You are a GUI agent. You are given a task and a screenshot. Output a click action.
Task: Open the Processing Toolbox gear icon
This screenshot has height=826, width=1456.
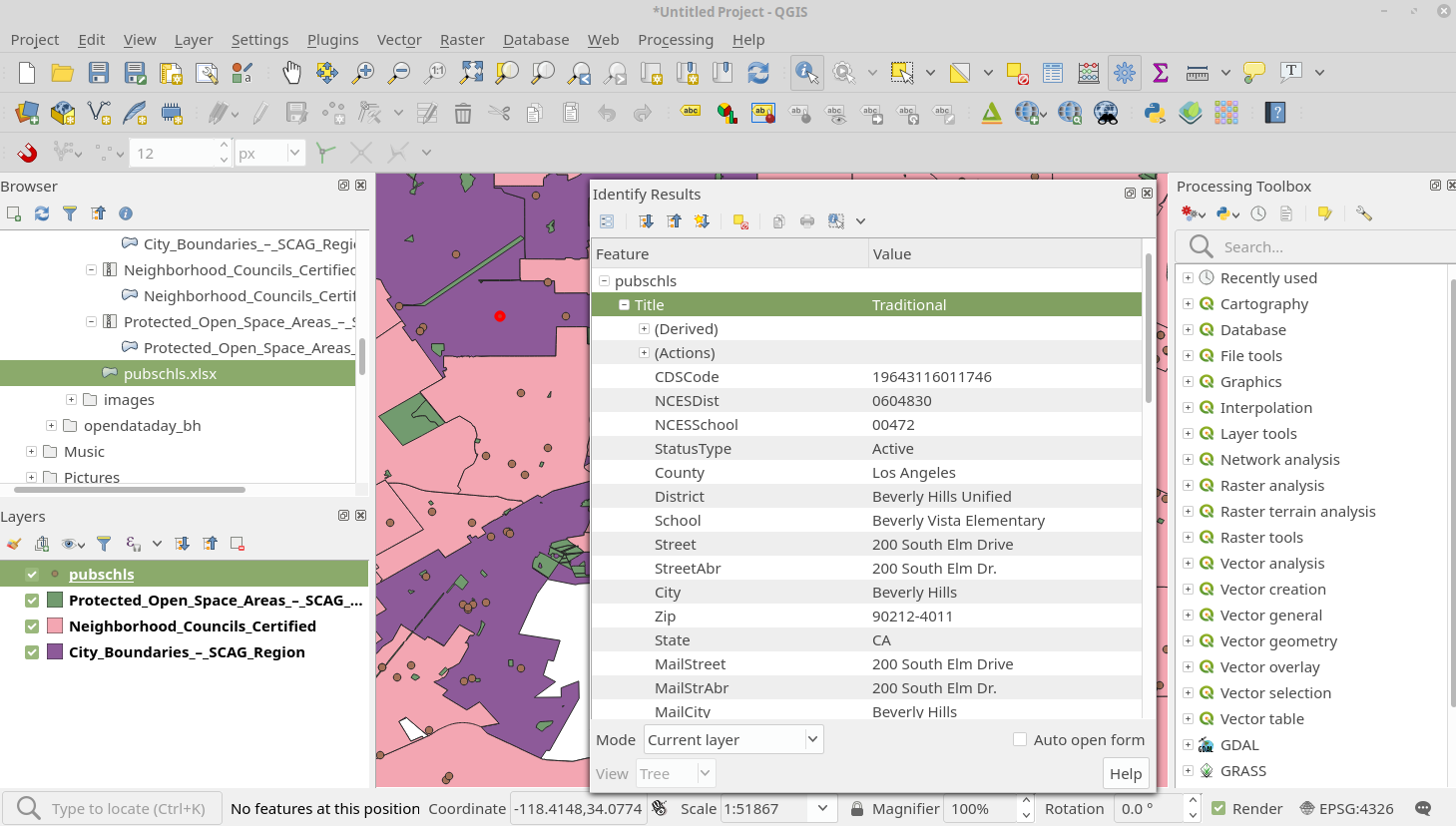tap(1125, 73)
